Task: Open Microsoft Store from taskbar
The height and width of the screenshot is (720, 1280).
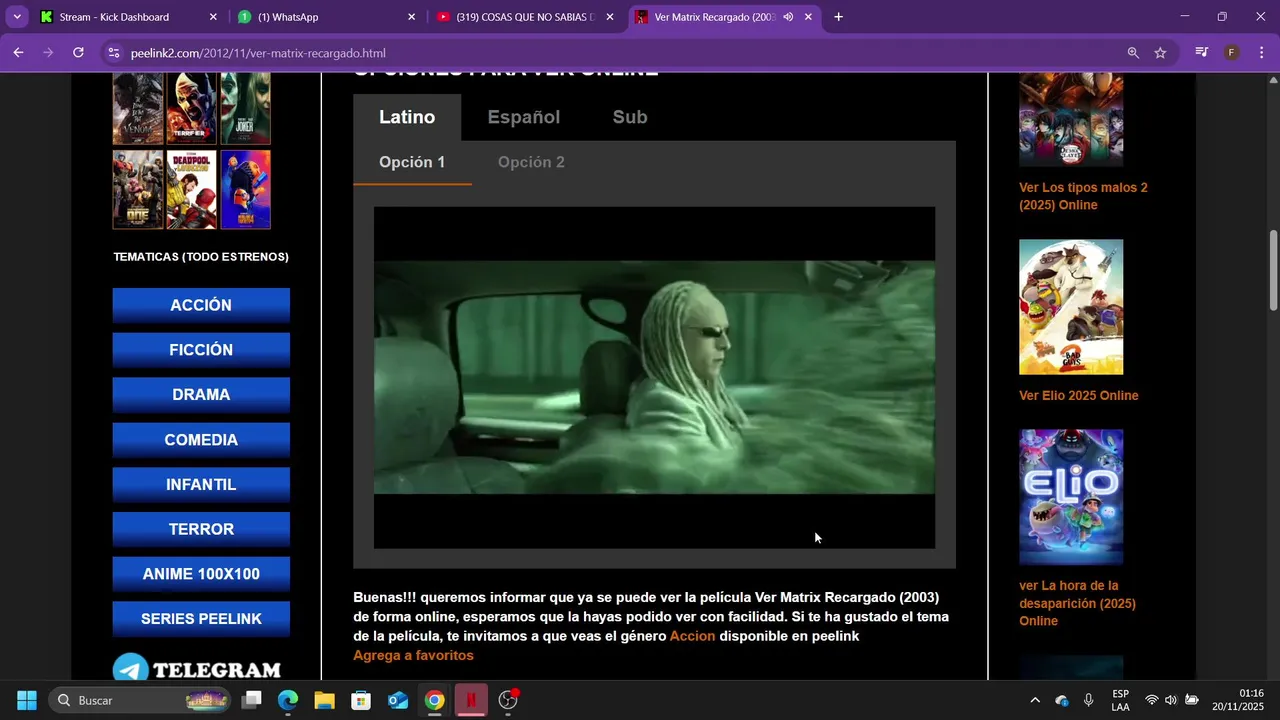Action: 361,700
